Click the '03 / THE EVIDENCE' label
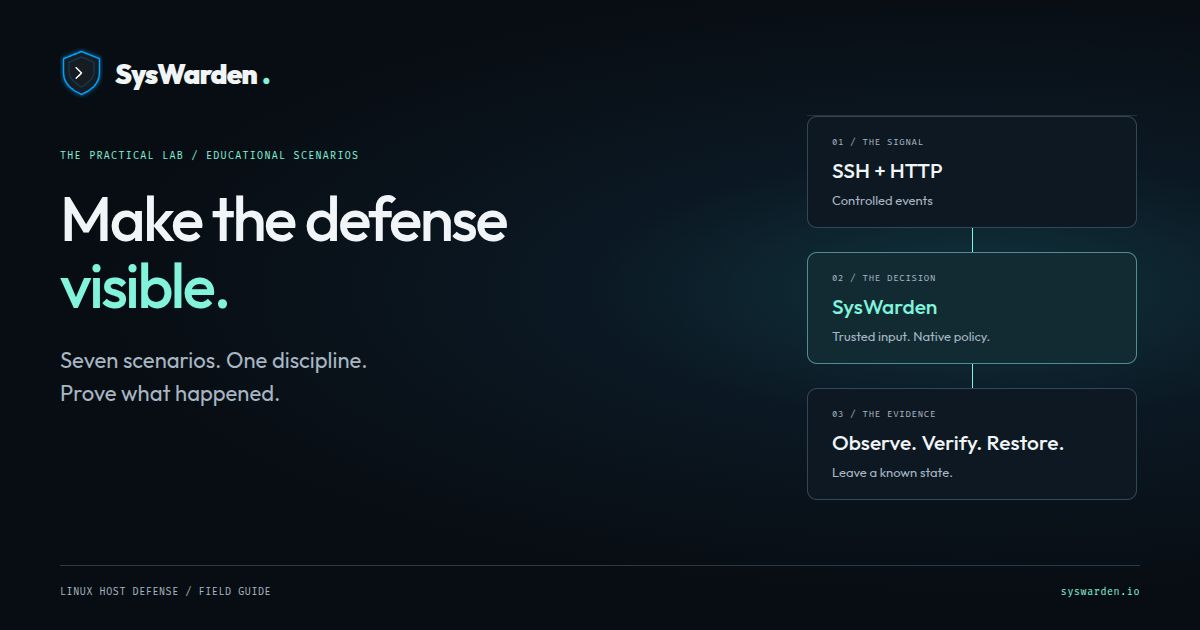Image resolution: width=1200 pixels, height=630 pixels. pos(884,414)
